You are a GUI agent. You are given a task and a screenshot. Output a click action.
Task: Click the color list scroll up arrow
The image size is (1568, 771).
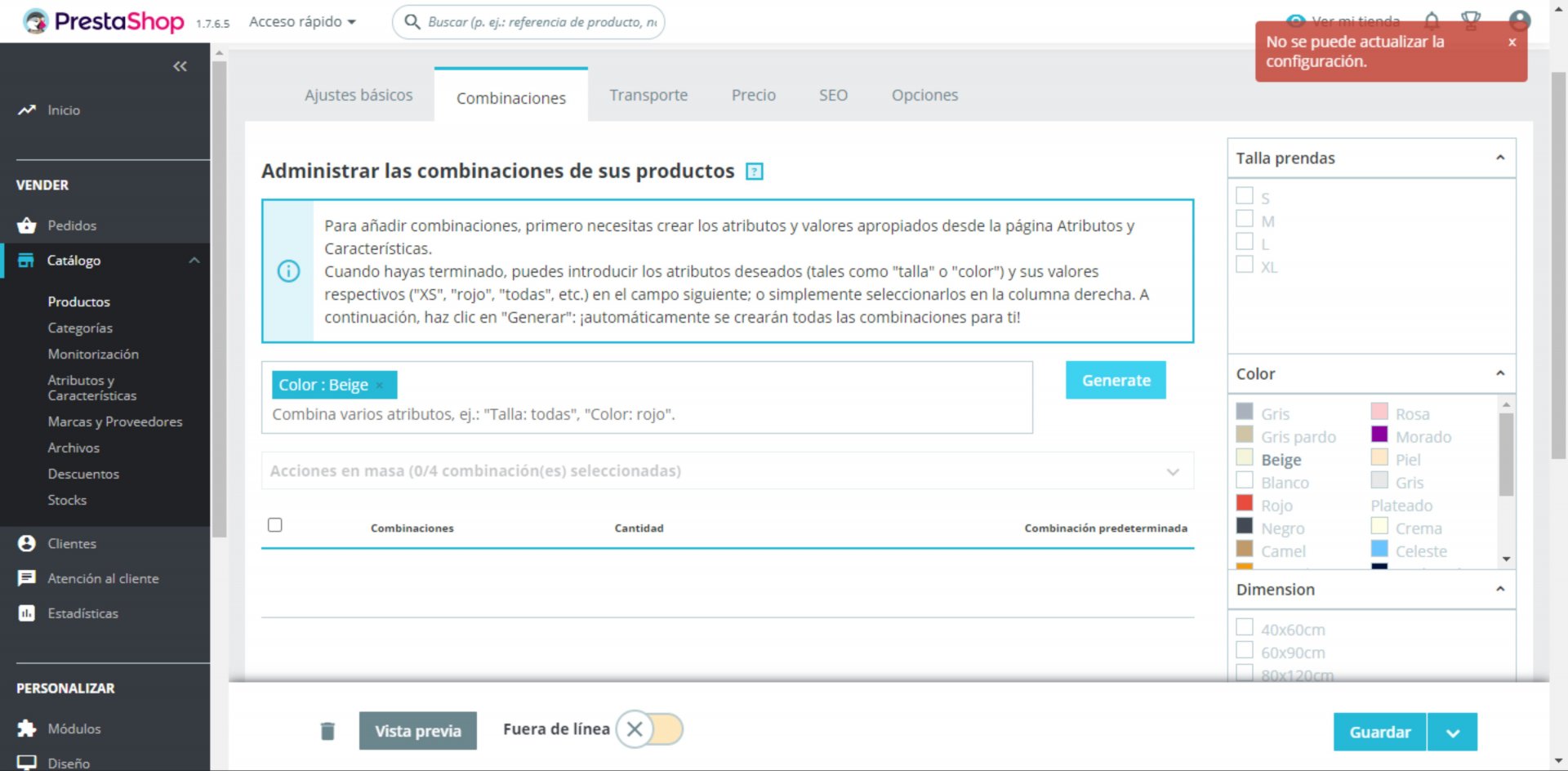pyautogui.click(x=1506, y=404)
